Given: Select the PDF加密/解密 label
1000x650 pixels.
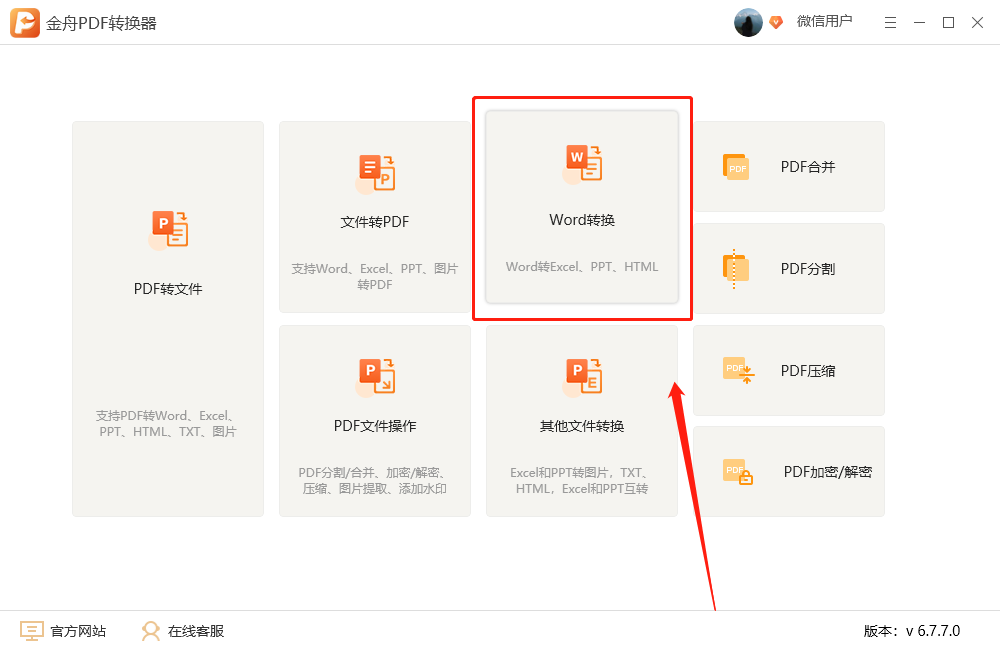Looking at the screenshot, I should coord(828,472).
